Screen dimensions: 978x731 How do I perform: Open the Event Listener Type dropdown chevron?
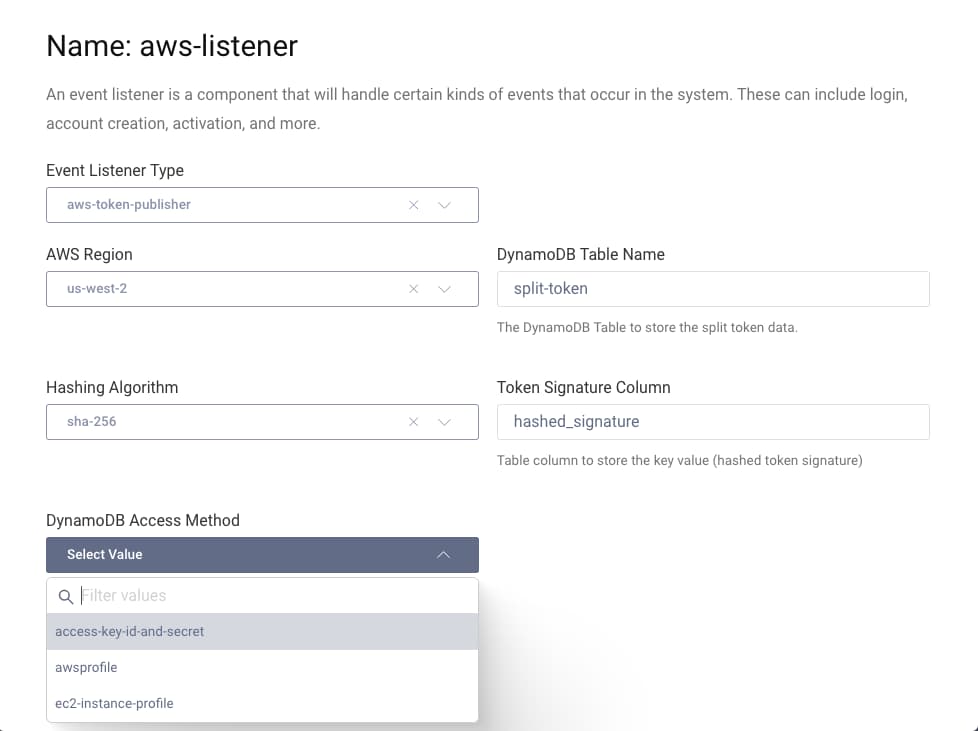point(444,204)
